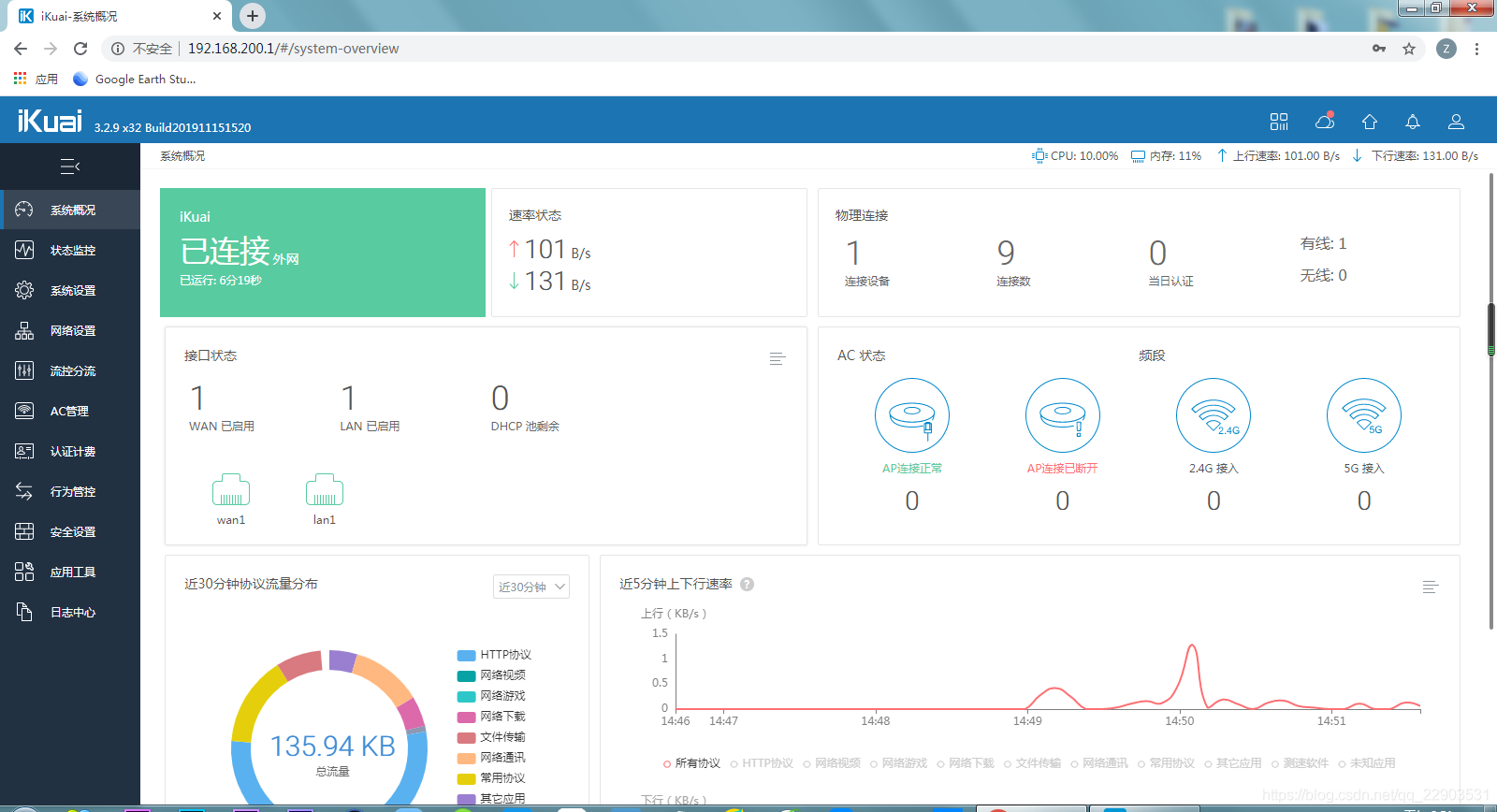Image resolution: width=1497 pixels, height=812 pixels.
Task: Click the WAN 已启用 count
Action: point(197,399)
